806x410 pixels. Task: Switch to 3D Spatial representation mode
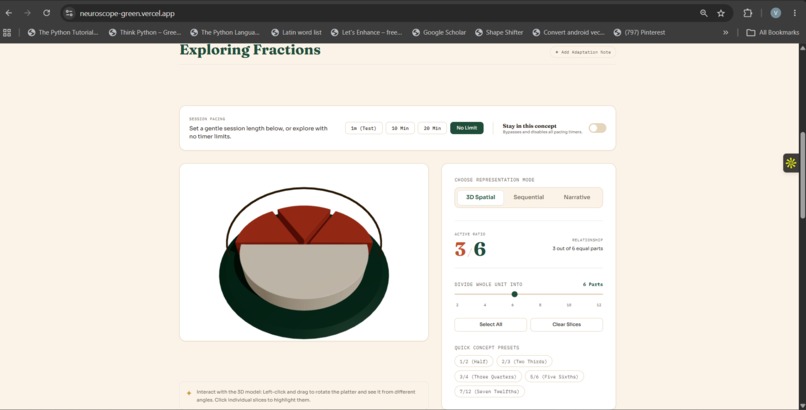pos(480,197)
